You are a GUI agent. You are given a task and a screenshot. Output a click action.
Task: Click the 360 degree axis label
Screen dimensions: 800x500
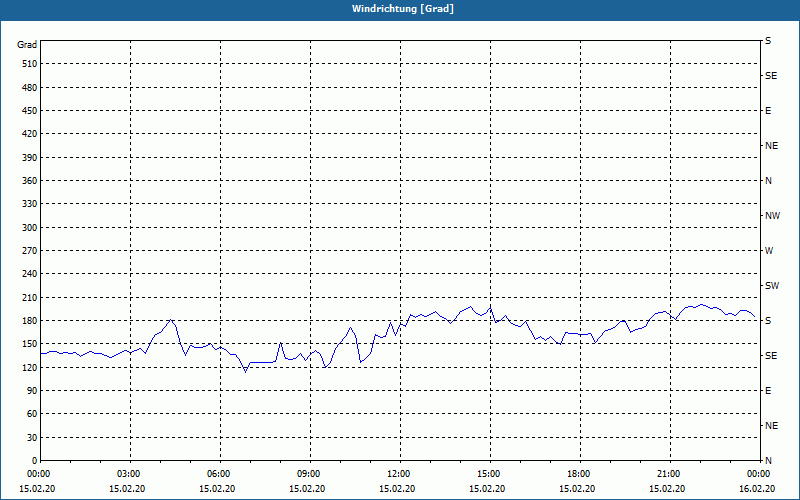pos(30,181)
